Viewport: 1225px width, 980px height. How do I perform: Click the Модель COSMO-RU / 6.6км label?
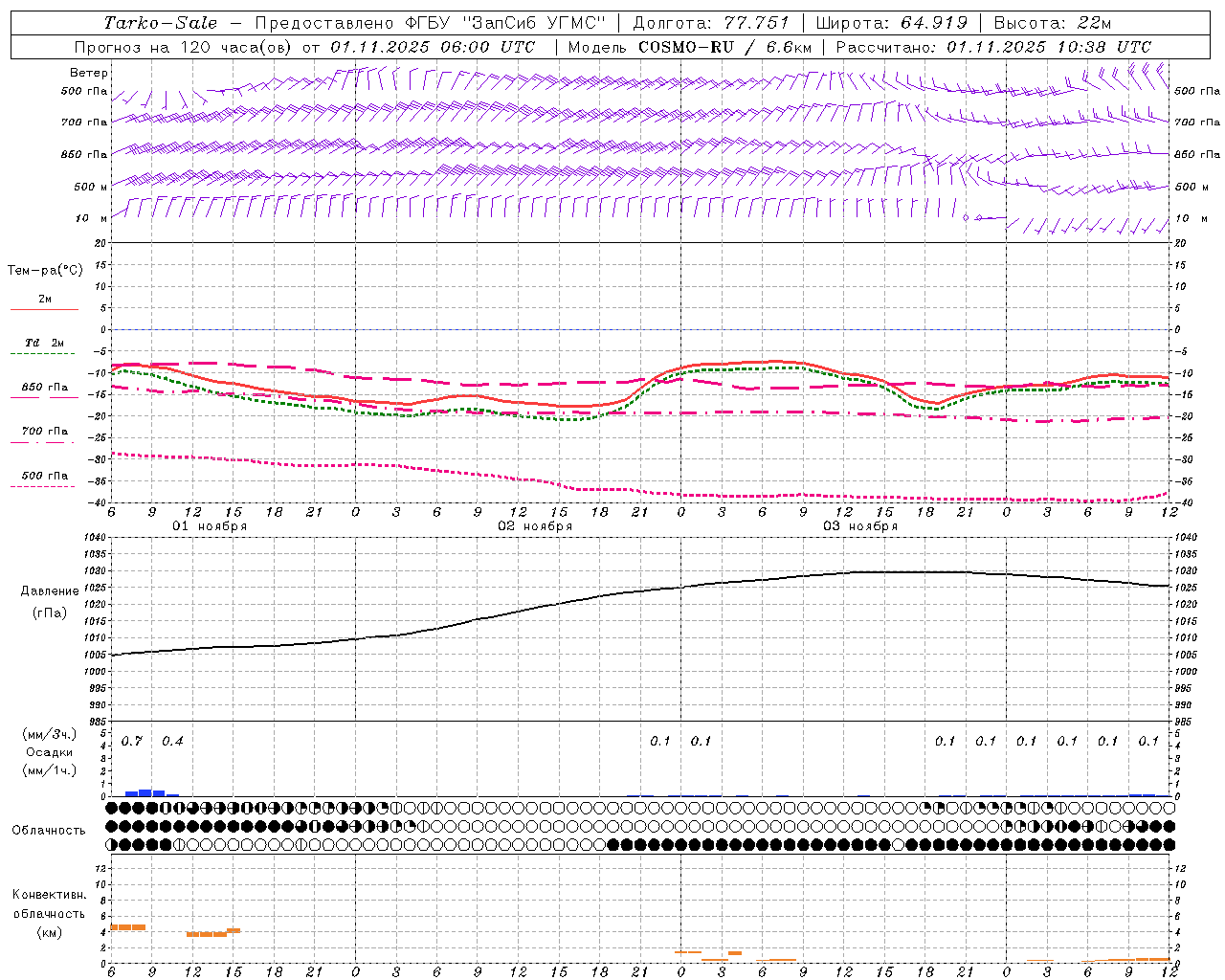(690, 47)
